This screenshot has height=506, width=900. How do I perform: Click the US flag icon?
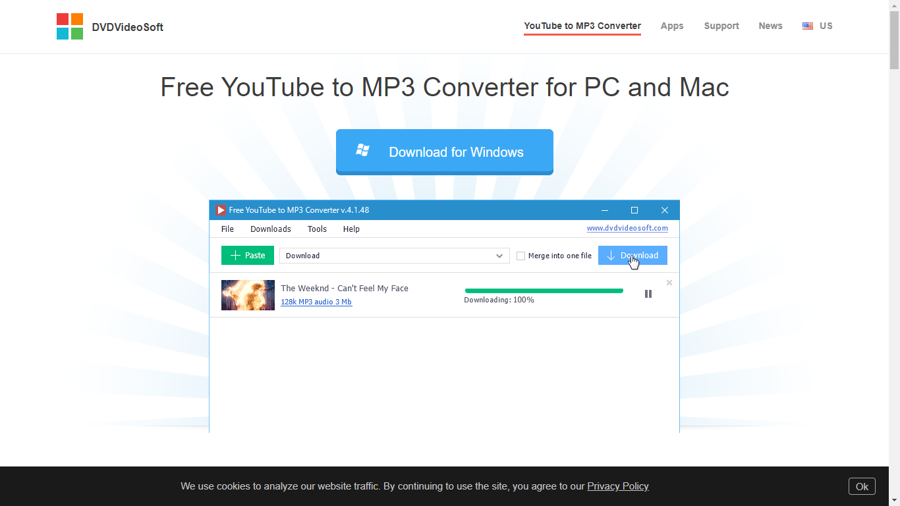(x=808, y=26)
